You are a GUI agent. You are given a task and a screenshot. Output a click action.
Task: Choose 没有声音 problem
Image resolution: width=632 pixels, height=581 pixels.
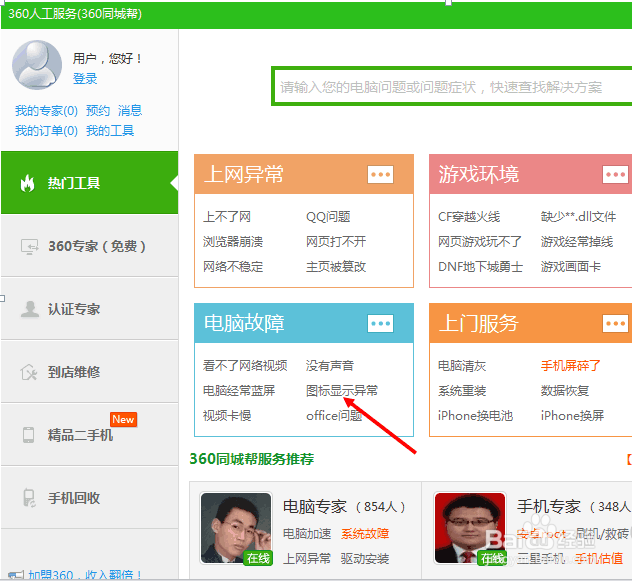click(330, 366)
